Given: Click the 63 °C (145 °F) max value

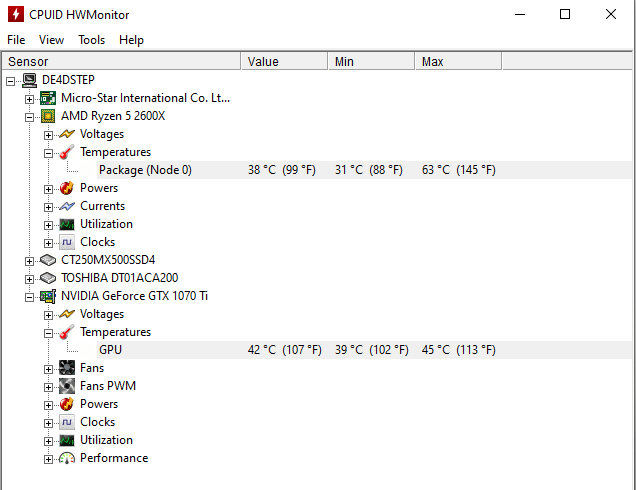Looking at the screenshot, I should tap(459, 170).
